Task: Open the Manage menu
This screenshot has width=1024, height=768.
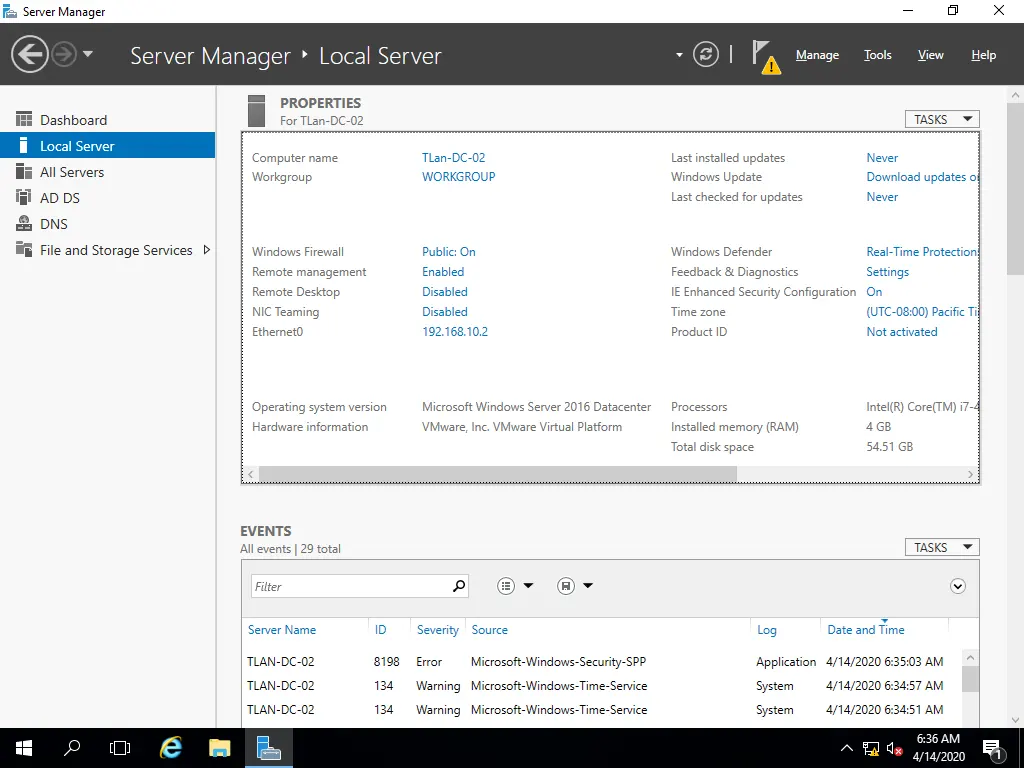Action: click(x=817, y=55)
